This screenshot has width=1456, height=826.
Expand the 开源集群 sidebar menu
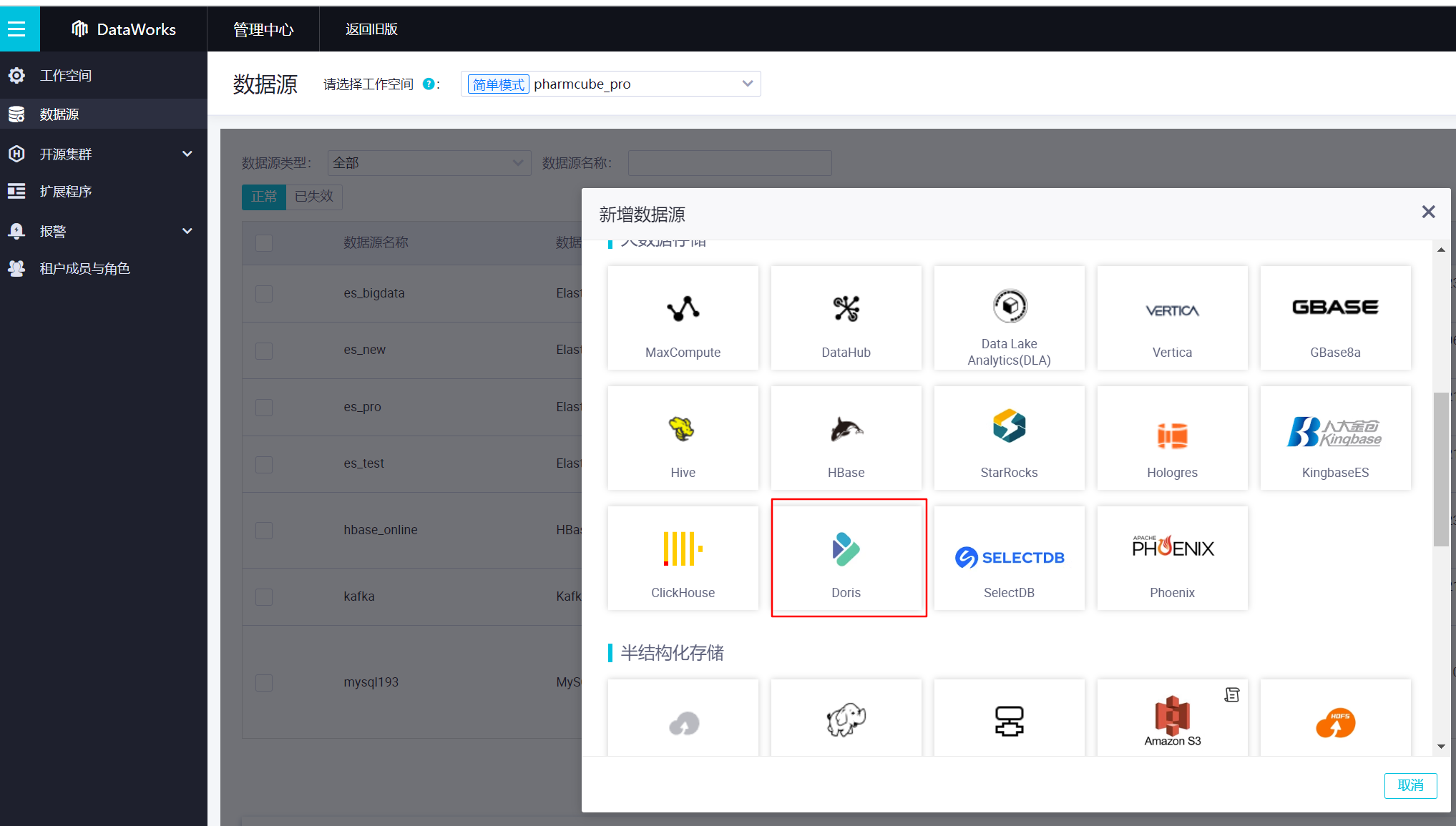pos(104,154)
